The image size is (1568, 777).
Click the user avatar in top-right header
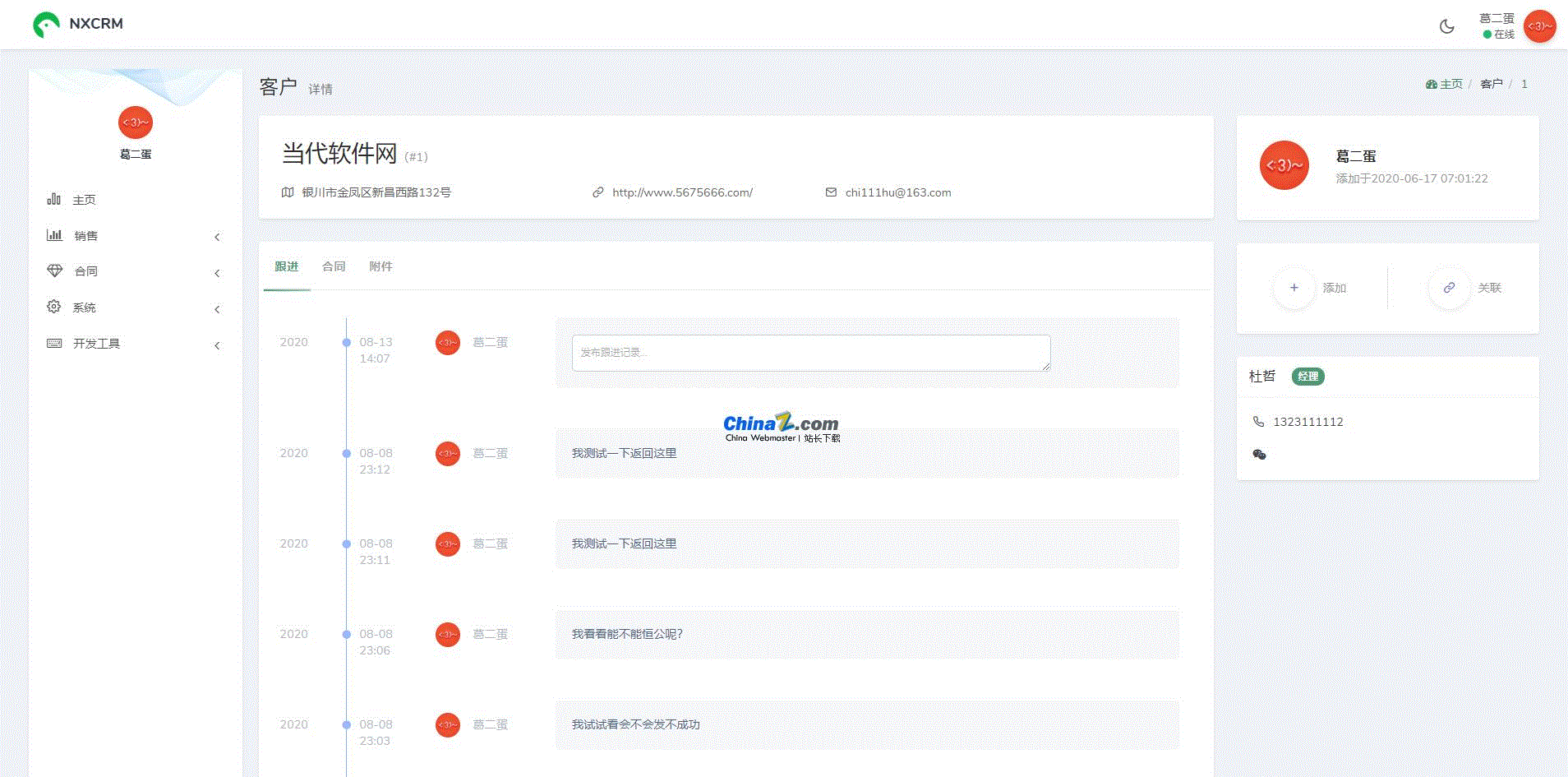pos(1539,26)
